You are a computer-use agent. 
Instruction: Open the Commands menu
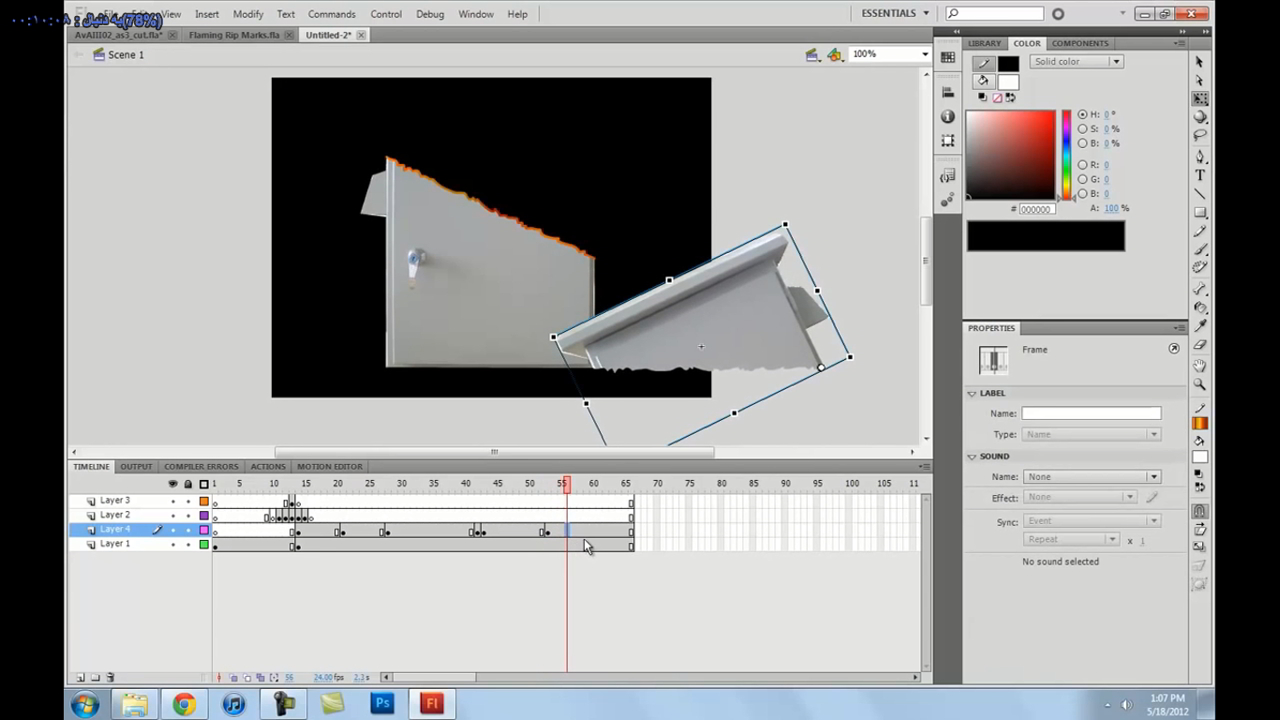tap(332, 14)
